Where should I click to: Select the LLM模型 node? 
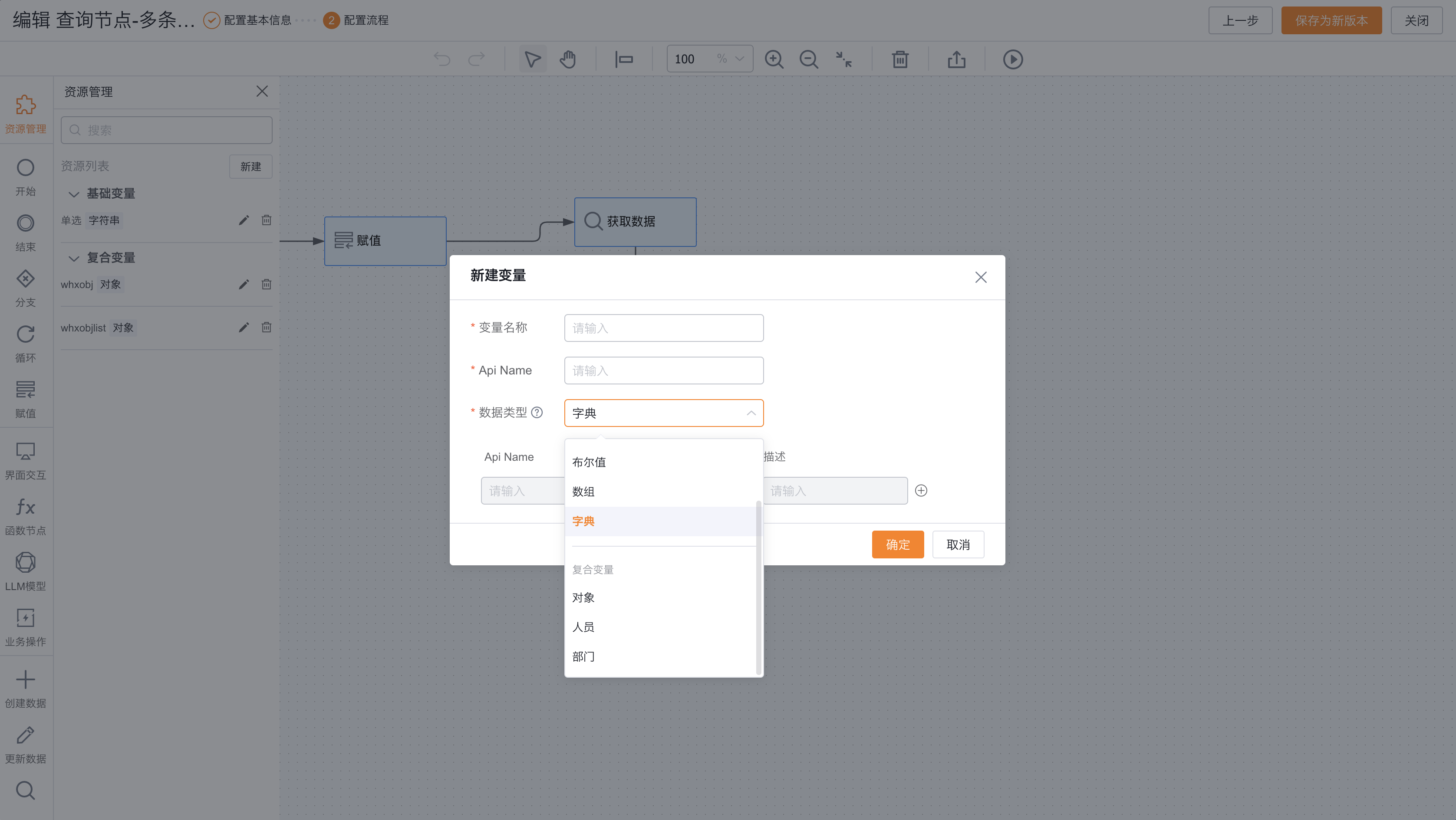(26, 571)
